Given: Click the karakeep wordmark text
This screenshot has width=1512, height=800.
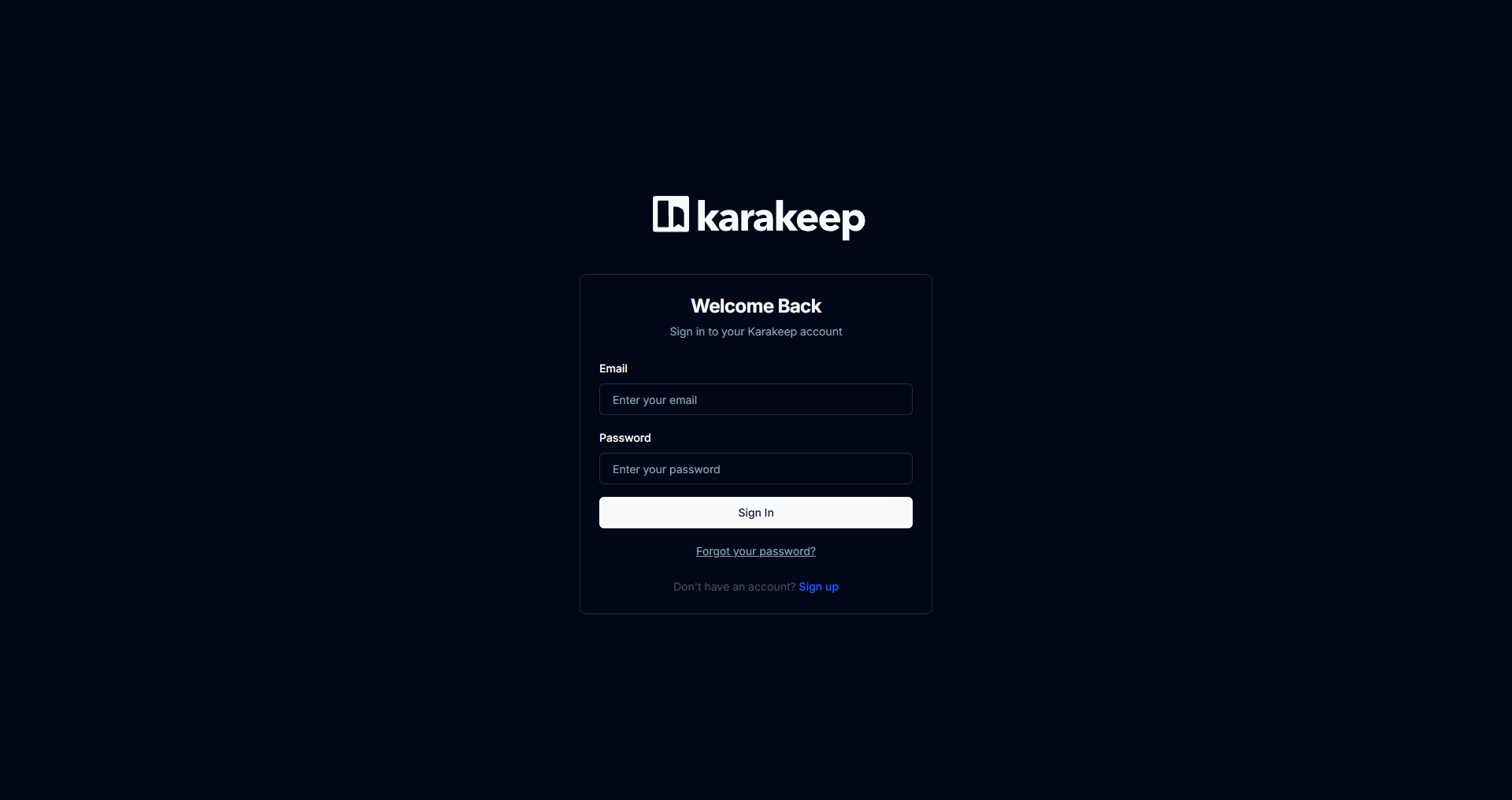Looking at the screenshot, I should click(780, 218).
